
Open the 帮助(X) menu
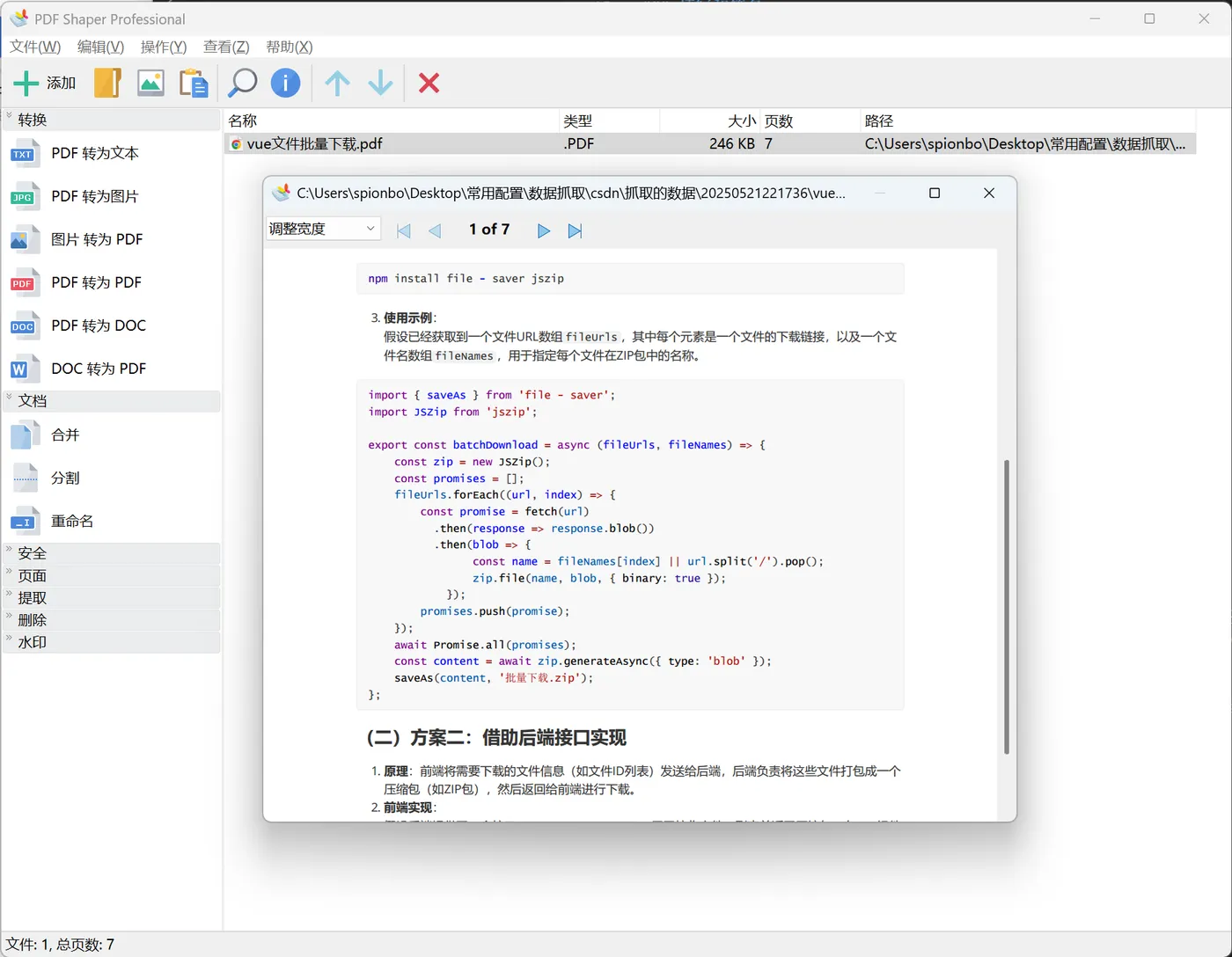(x=290, y=47)
